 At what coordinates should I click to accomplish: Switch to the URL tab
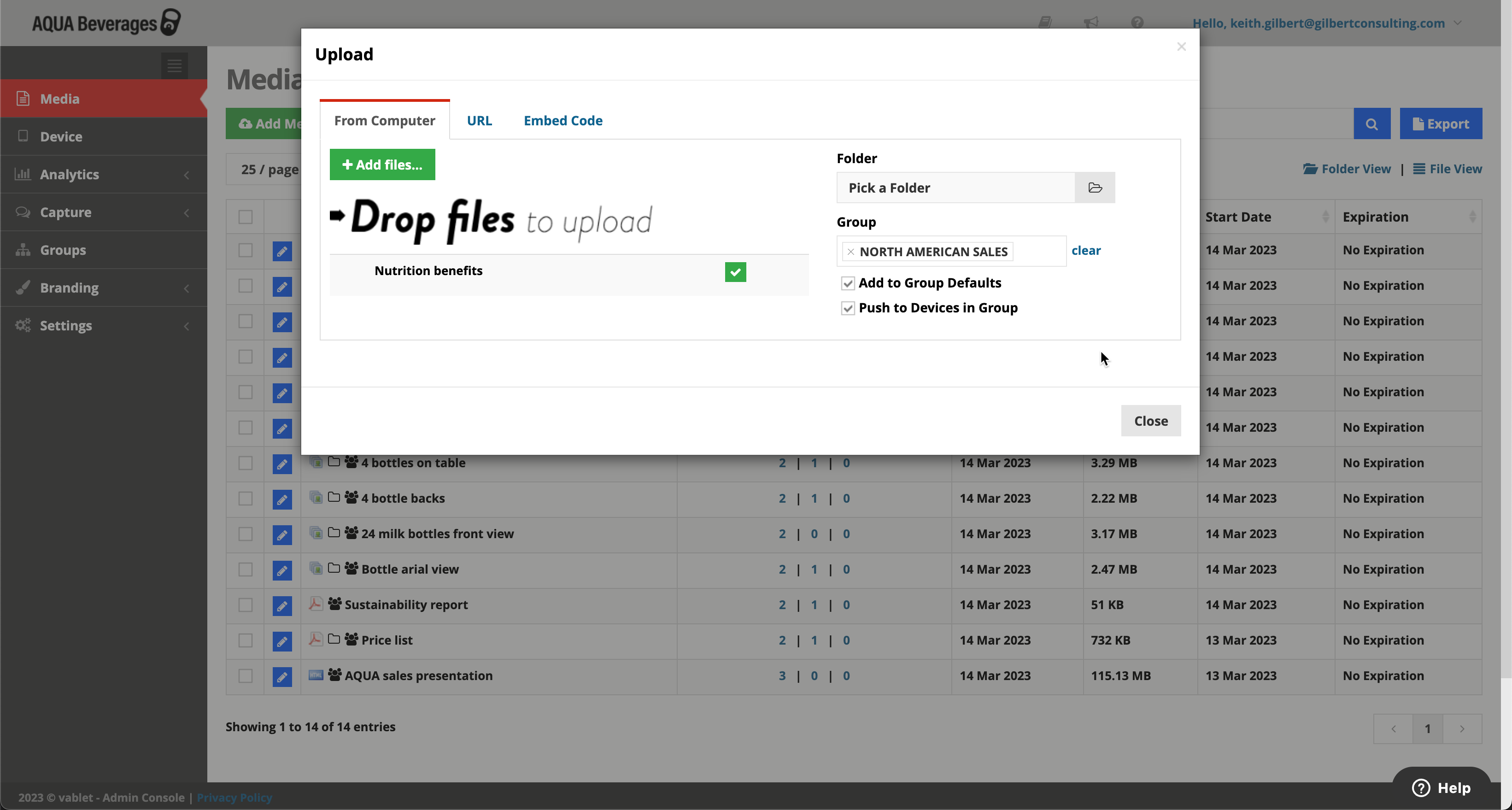(480, 120)
